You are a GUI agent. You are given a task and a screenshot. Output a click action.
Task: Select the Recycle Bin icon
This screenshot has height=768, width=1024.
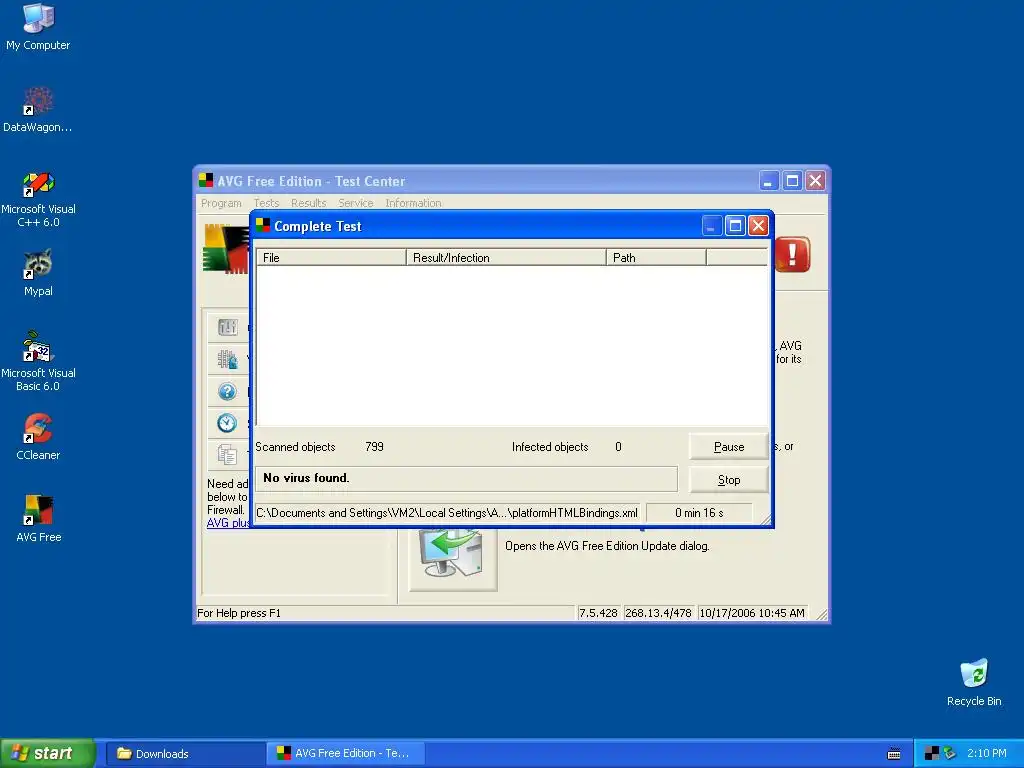pos(974,682)
